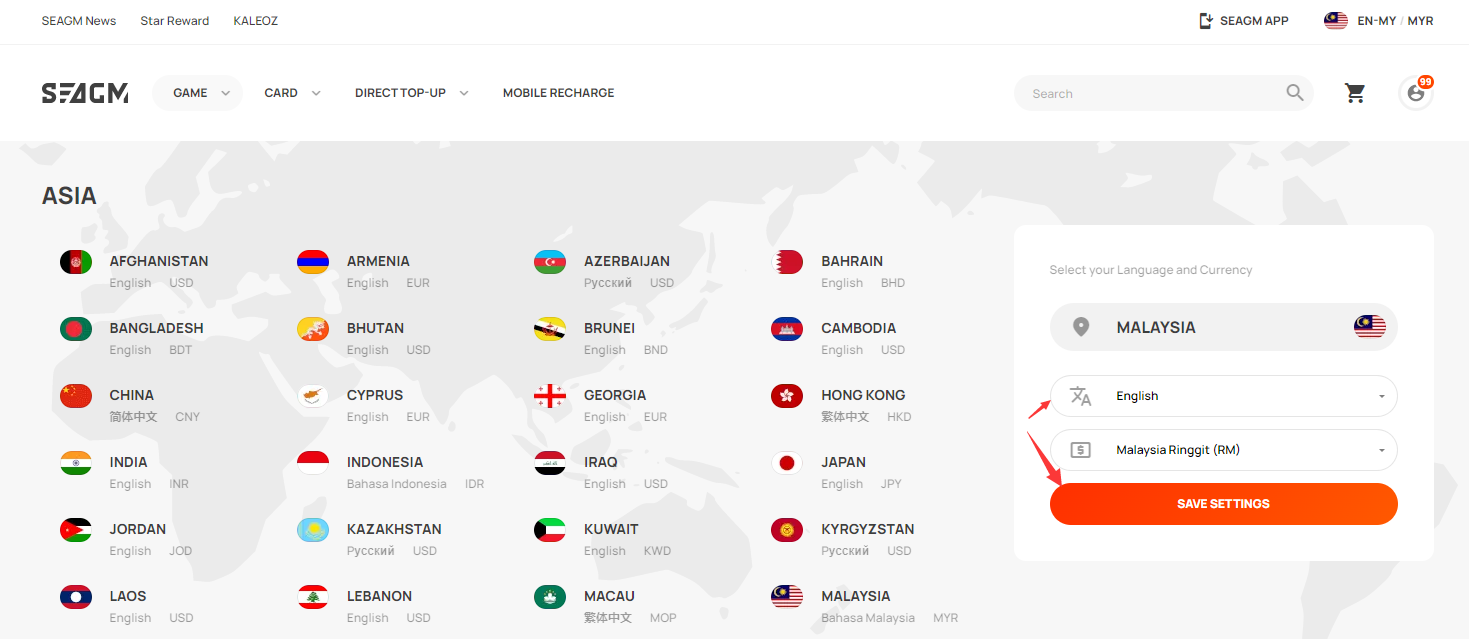Choose the INDONESIA country name
The width and height of the screenshot is (1469, 639).
pyautogui.click(x=385, y=462)
